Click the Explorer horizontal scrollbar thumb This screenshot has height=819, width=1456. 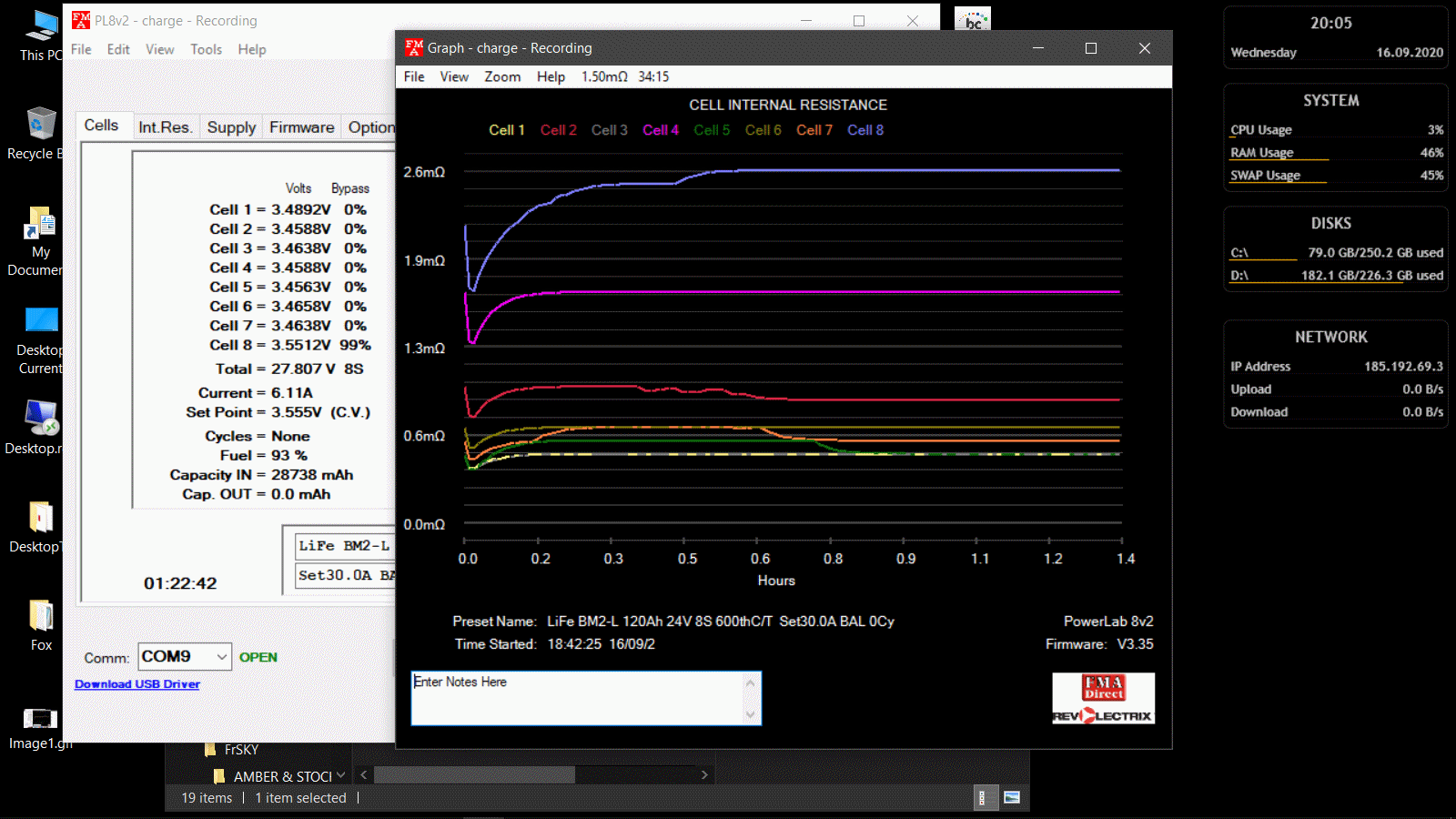pos(474,775)
